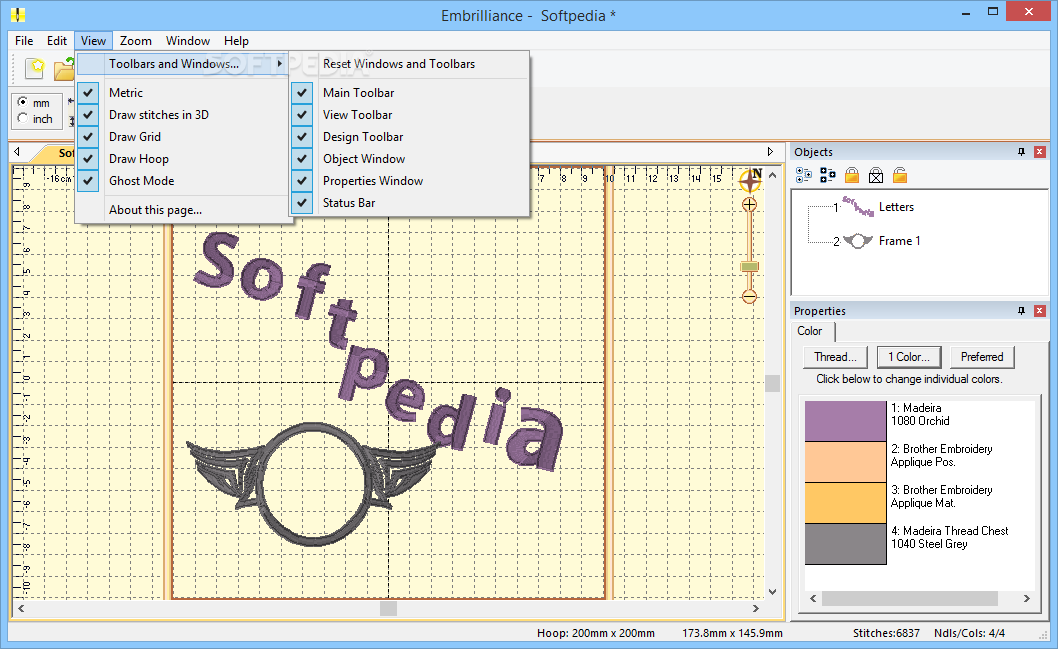The width and height of the screenshot is (1058, 649).
Task: Select the mm radio button
Action: [x=23, y=103]
